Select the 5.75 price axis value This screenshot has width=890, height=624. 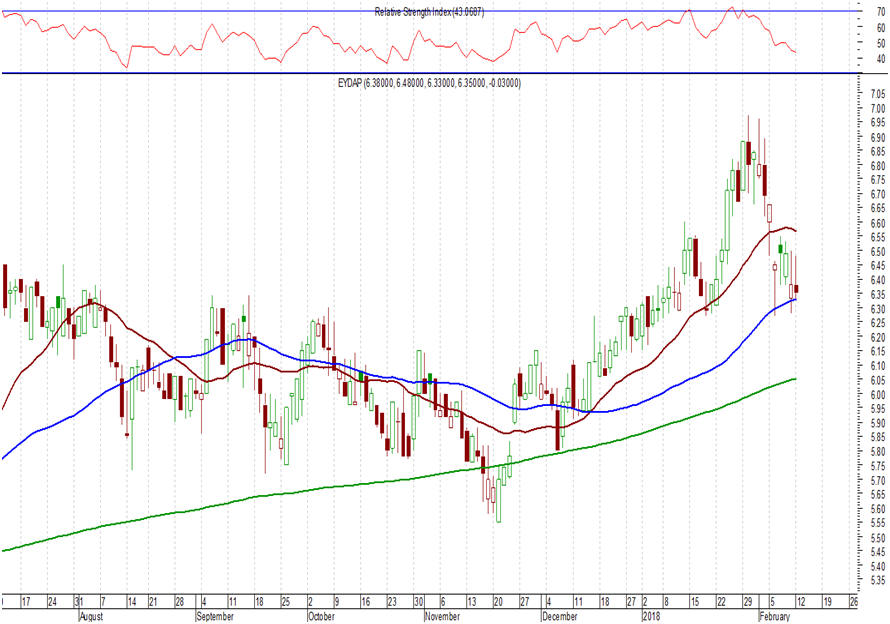(x=878, y=466)
